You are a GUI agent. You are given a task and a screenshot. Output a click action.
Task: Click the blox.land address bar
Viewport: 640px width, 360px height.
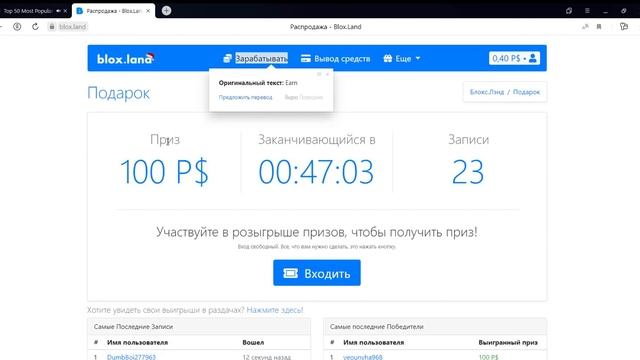(72, 27)
